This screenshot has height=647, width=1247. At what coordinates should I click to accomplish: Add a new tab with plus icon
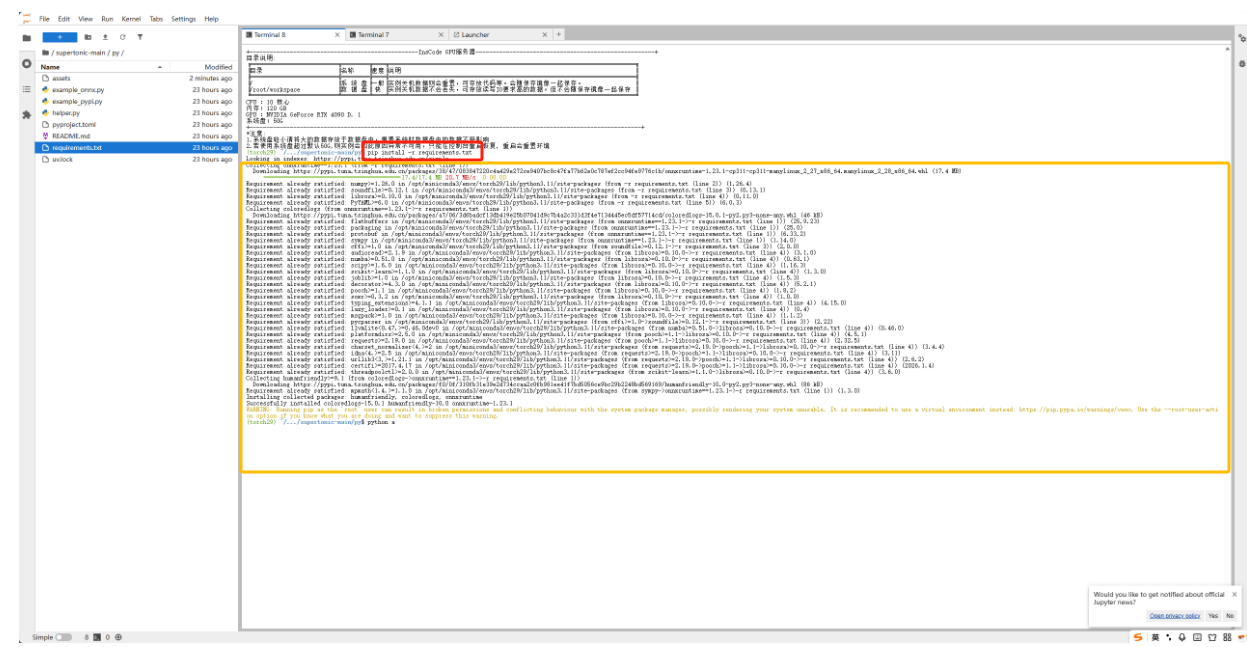pyautogui.click(x=557, y=34)
